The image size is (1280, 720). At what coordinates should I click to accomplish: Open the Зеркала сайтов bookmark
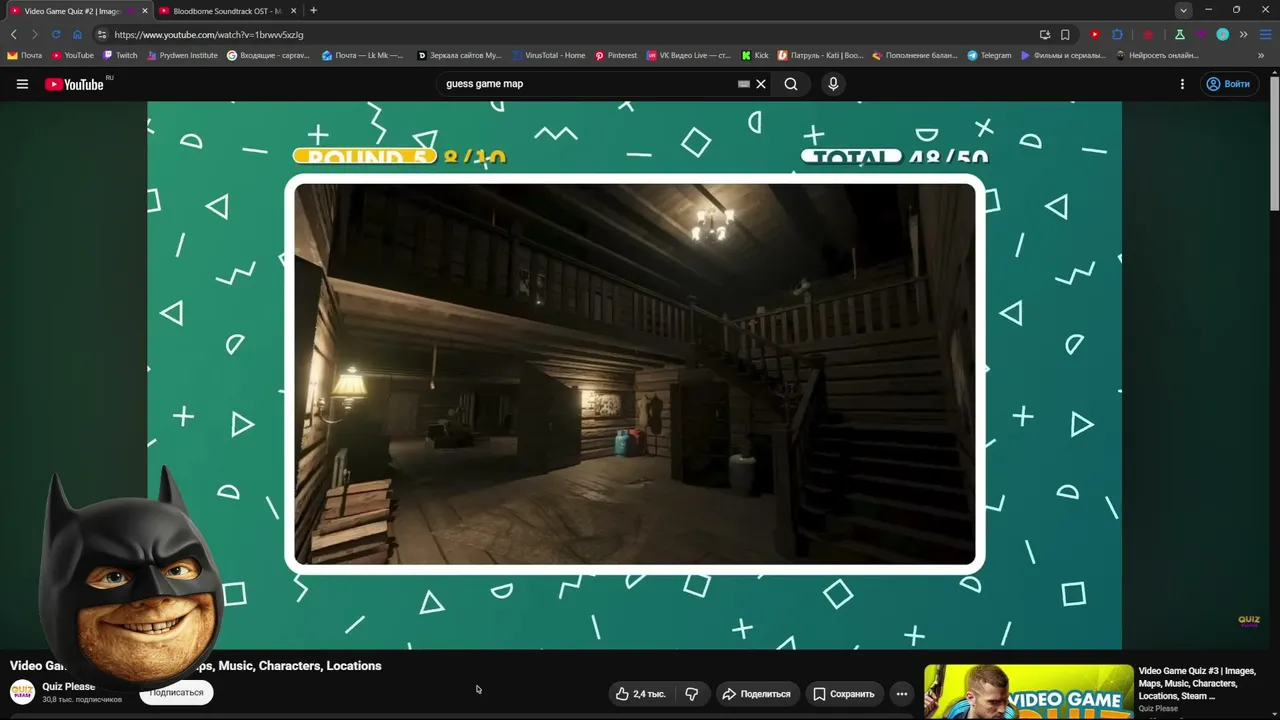pyautogui.click(x=459, y=56)
